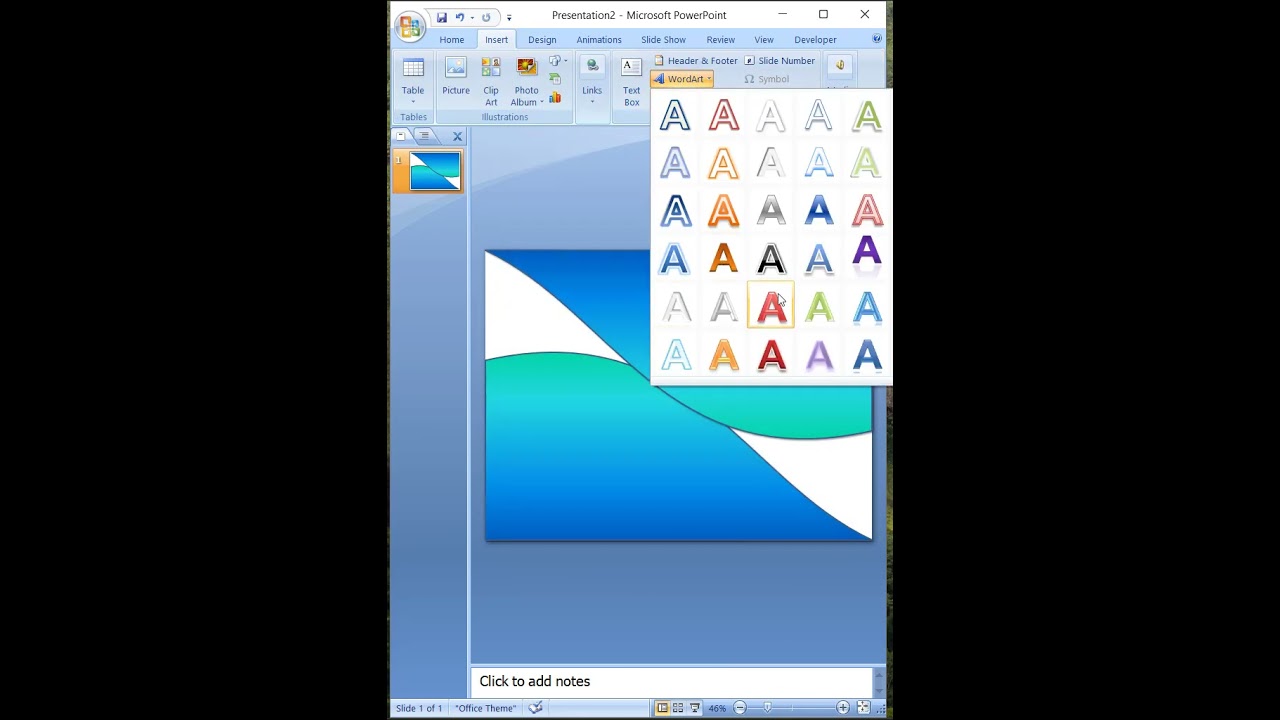
Task: Start Slide Show from the status bar
Action: point(694,708)
